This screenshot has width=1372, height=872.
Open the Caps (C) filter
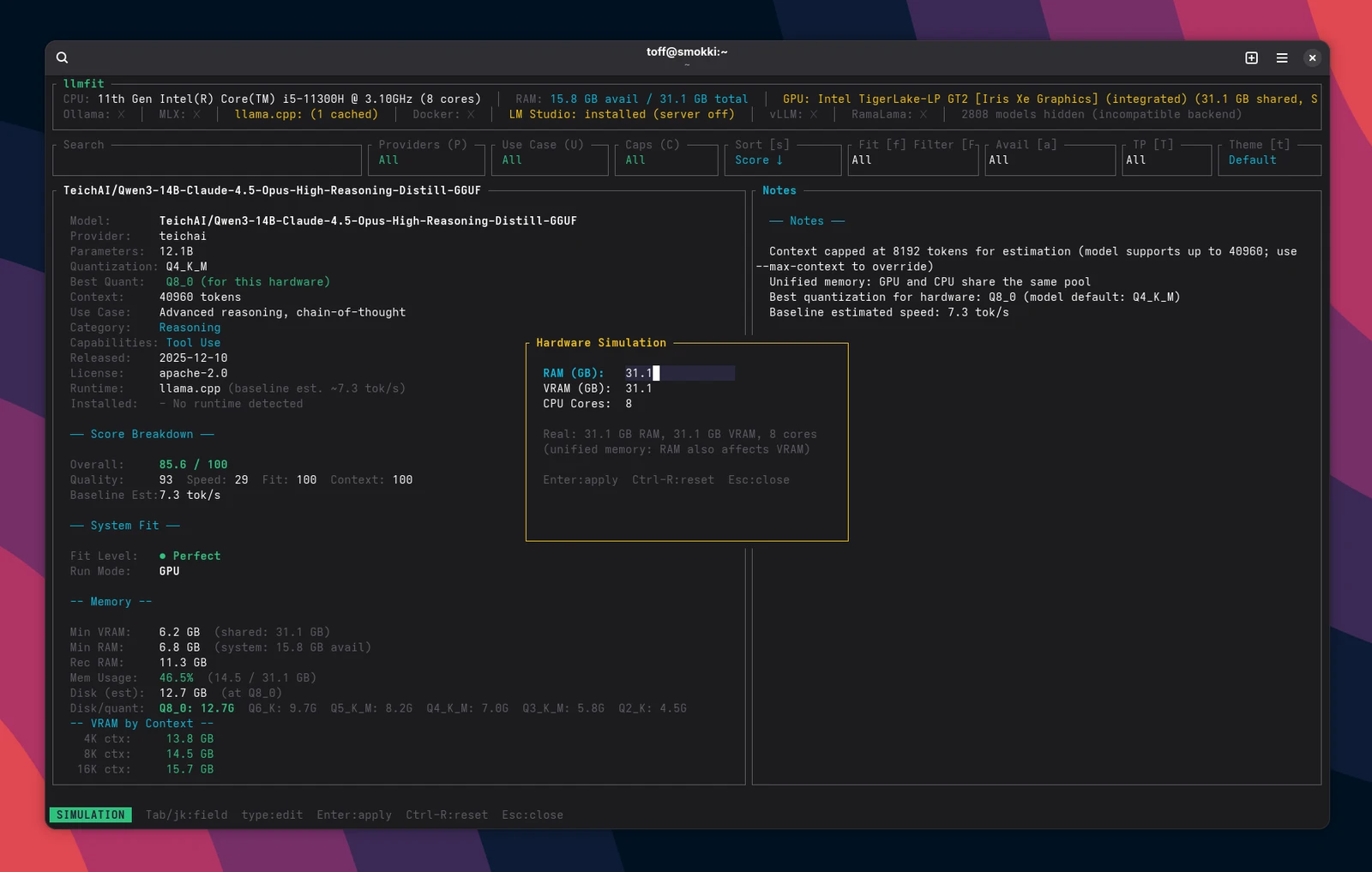pyautogui.click(x=666, y=159)
